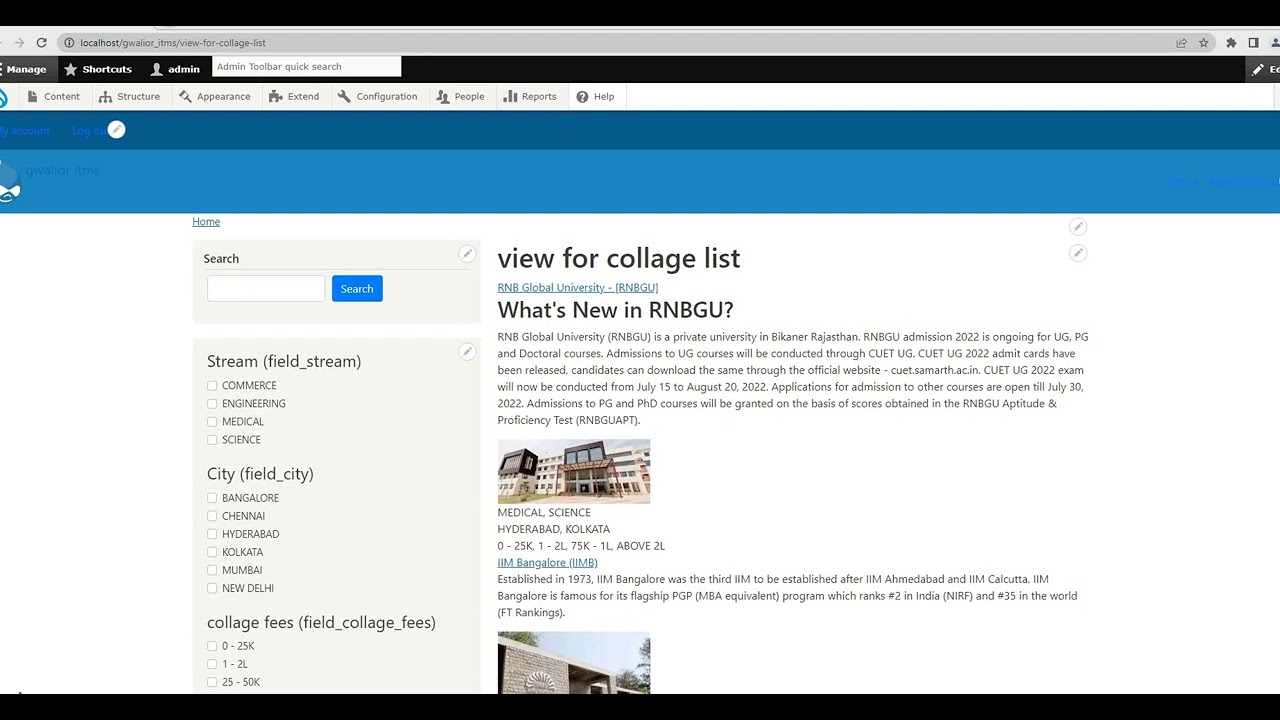Open the RNB Global University - [RNBGU] link
This screenshot has width=1280, height=720.
pyautogui.click(x=577, y=288)
